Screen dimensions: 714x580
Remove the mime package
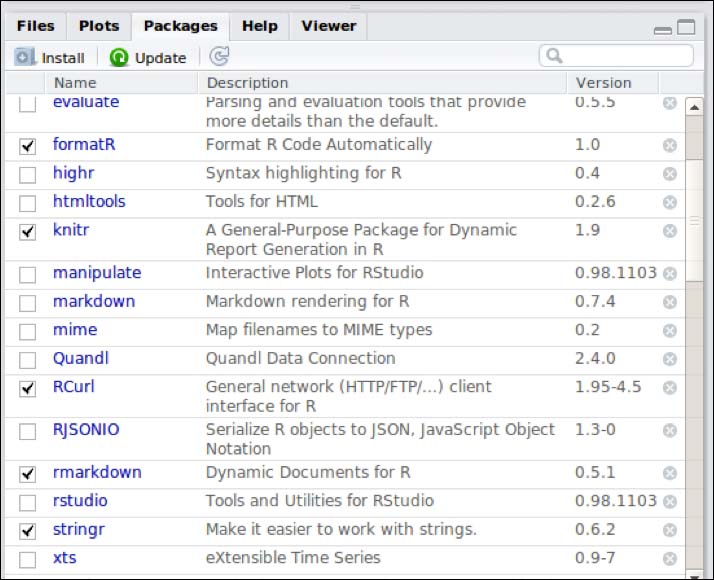(x=669, y=331)
